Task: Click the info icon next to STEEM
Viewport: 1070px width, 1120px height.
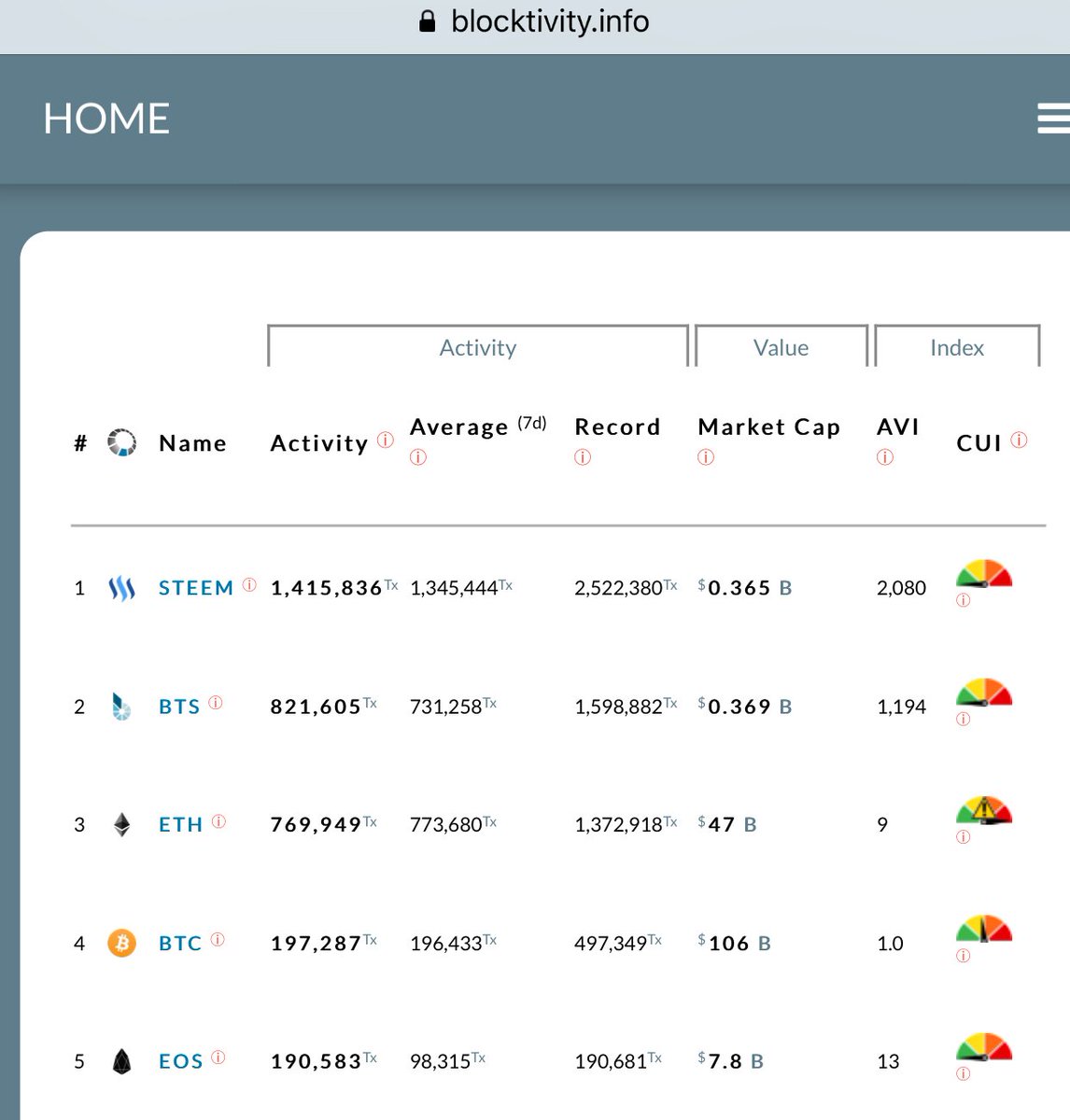Action: click(249, 584)
